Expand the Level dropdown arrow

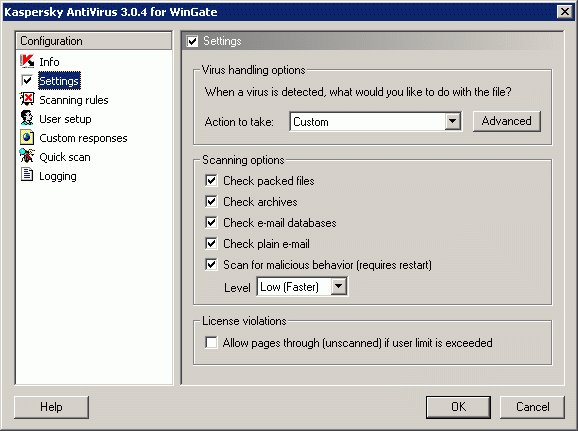(x=339, y=286)
